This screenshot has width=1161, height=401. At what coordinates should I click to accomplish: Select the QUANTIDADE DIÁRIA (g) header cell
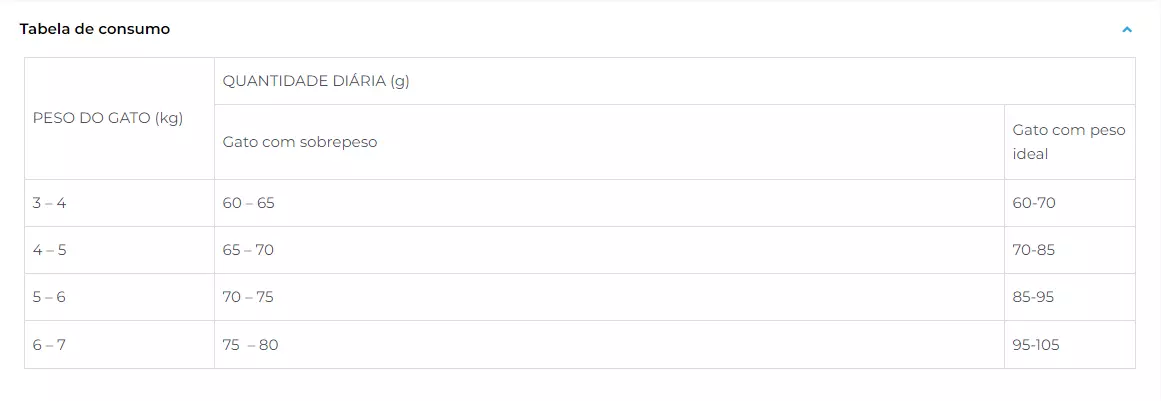pos(675,81)
